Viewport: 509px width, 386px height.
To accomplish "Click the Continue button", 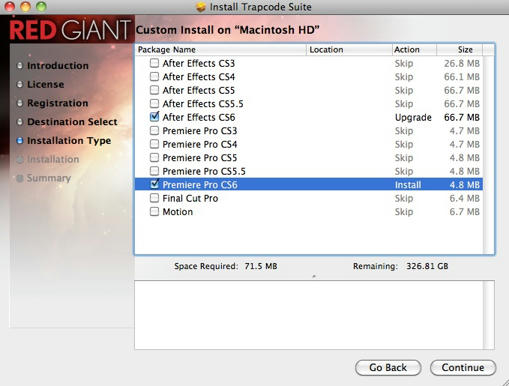I will tap(463, 367).
